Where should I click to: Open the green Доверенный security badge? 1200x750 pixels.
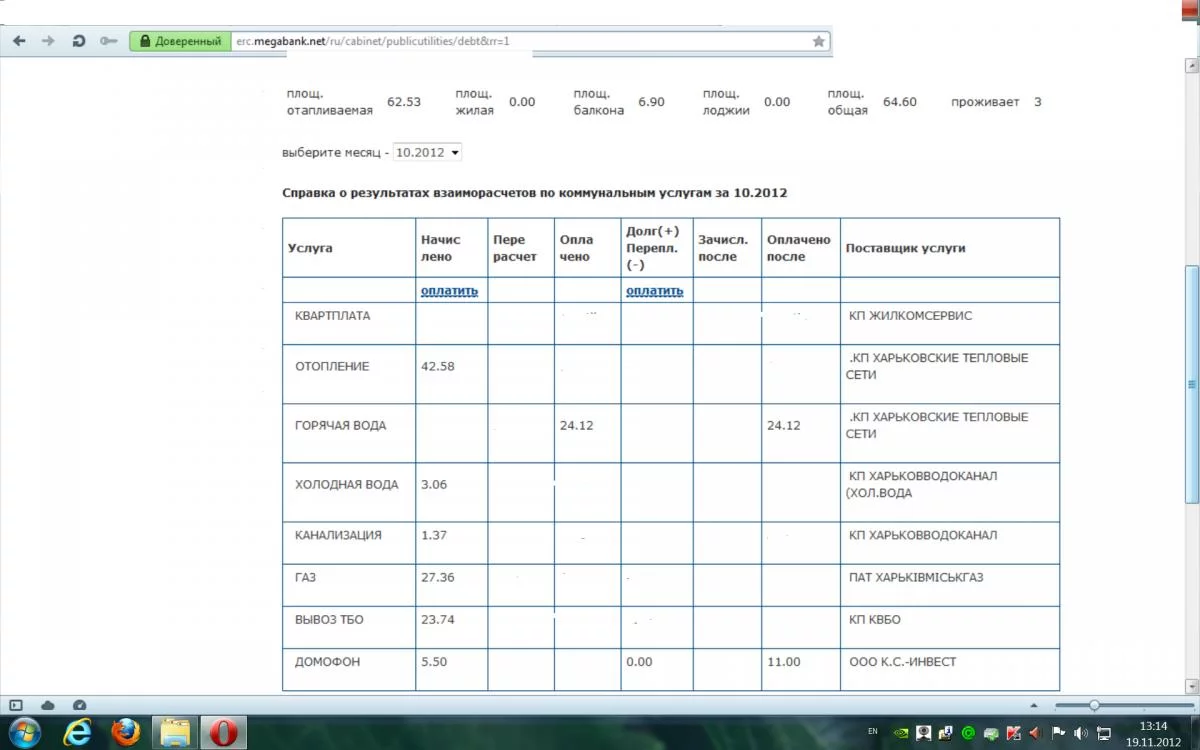pos(179,41)
